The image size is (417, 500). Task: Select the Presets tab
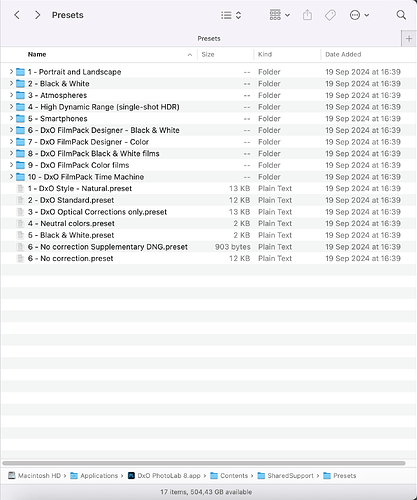209,39
